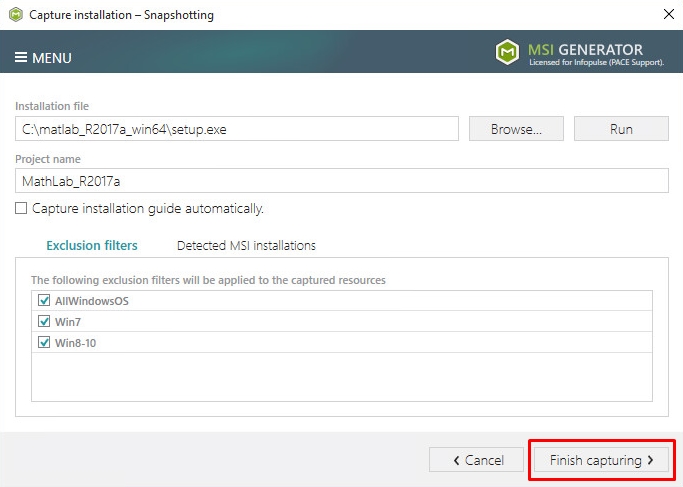Switch to Exclusion filters tab
The image size is (683, 487).
92,245
